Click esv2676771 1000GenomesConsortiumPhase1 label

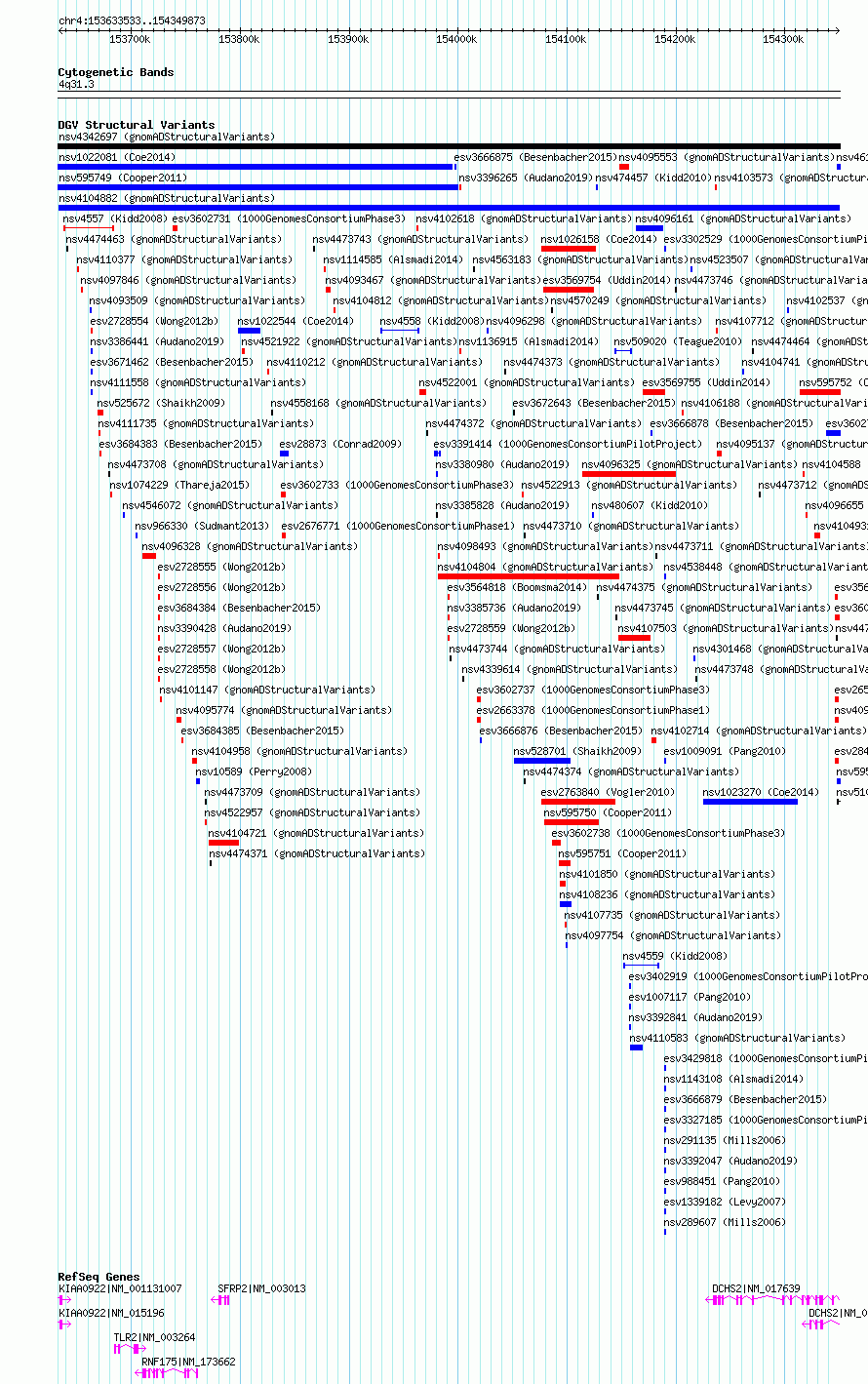(x=398, y=526)
